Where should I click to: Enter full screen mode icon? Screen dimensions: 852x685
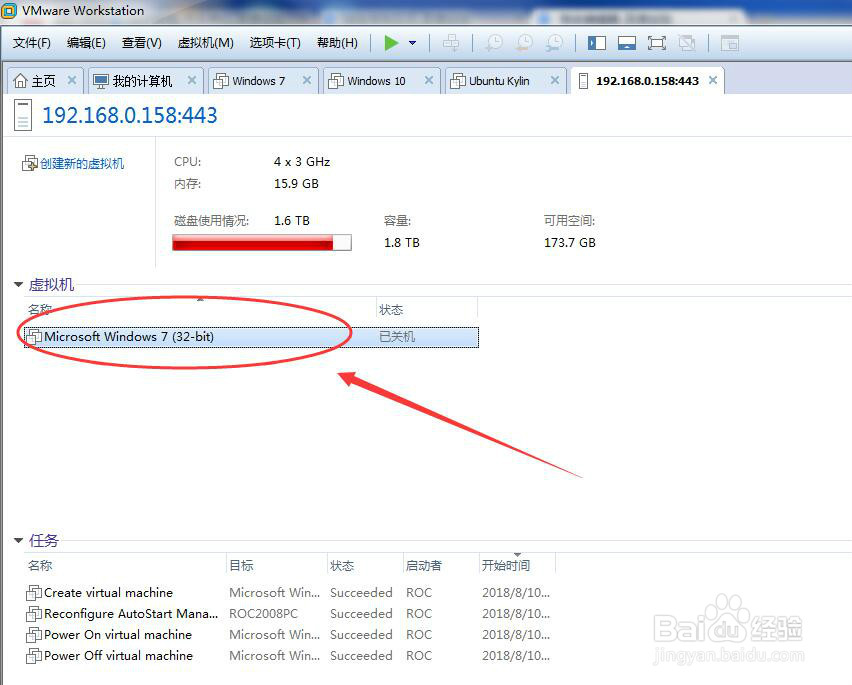point(657,43)
